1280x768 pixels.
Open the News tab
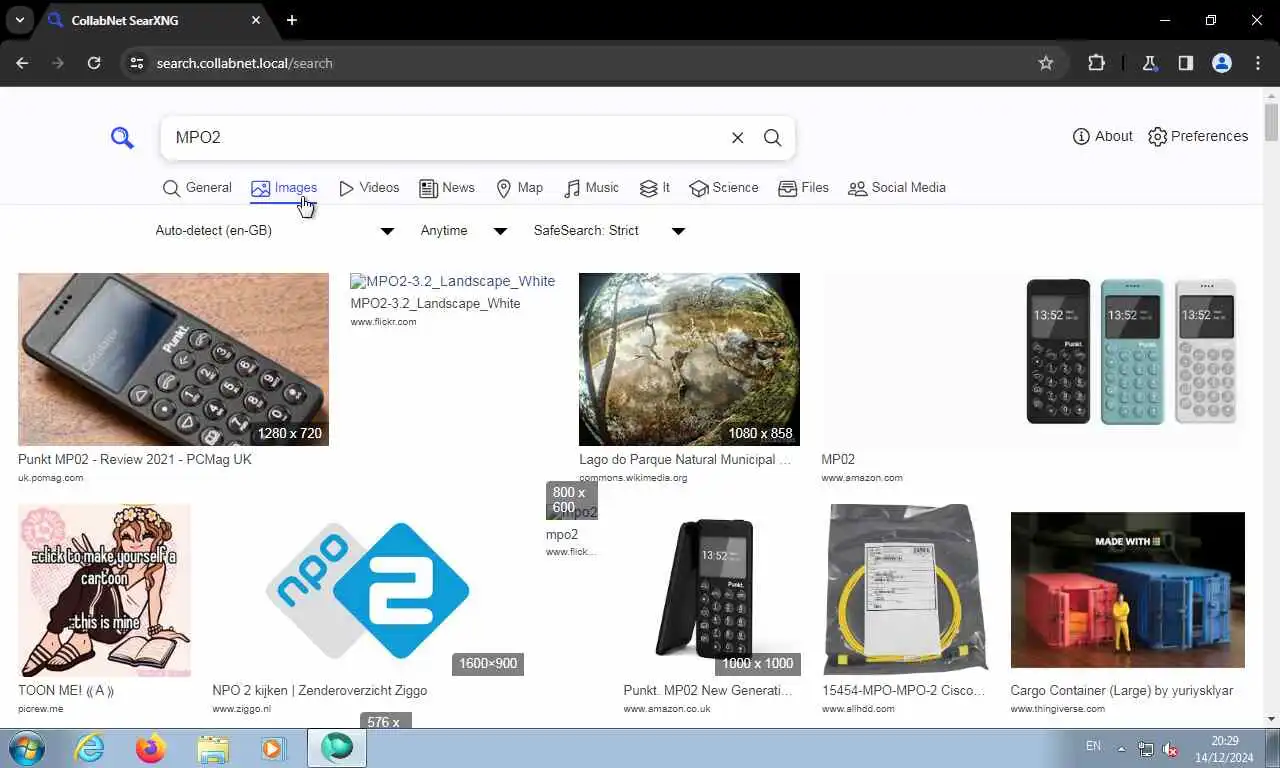(447, 188)
